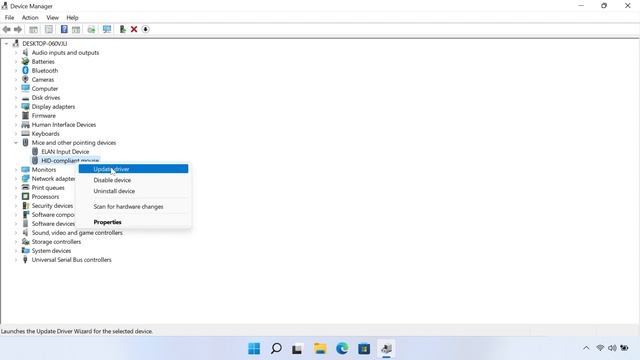The width and height of the screenshot is (640, 360).
Task: Select the Keyboards category
Action: (45, 133)
